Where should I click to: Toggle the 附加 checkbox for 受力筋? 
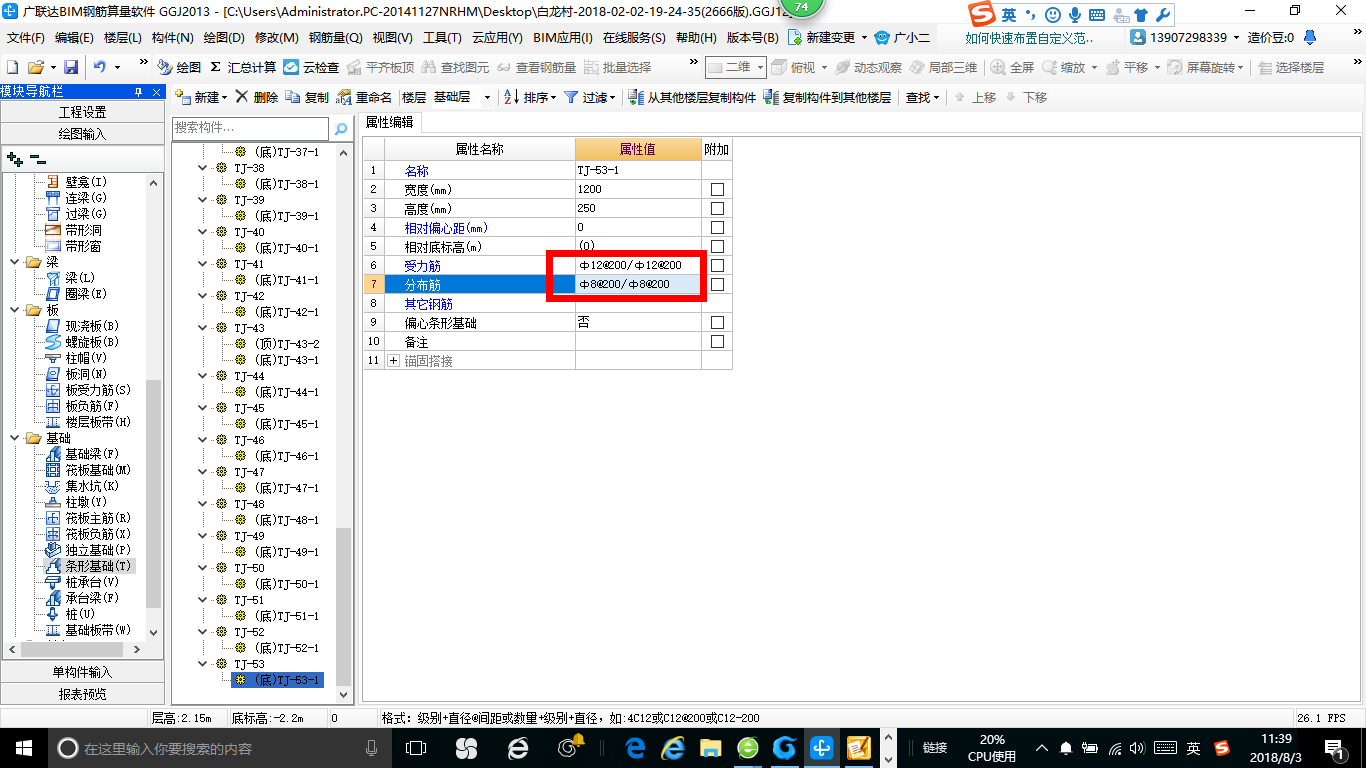pos(717,265)
